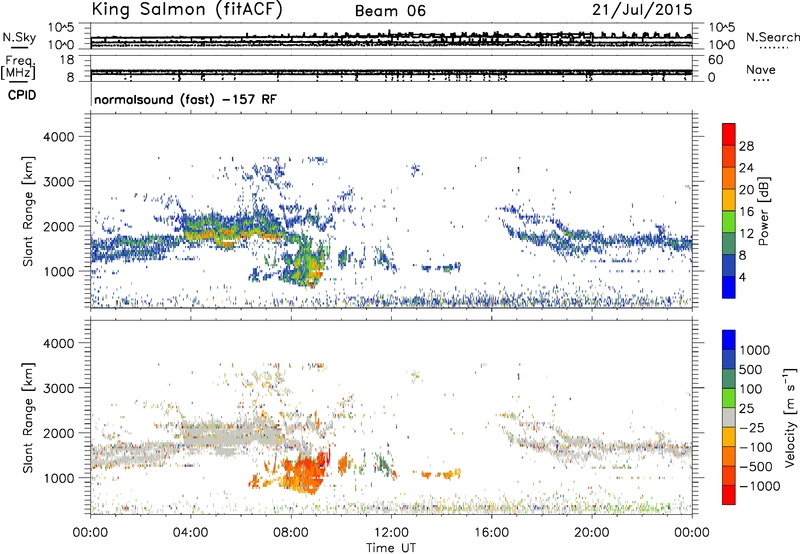Image resolution: width=800 pixels, height=554 pixels.
Task: Click the '500' label on Velocity colorbar
Action: (753, 369)
